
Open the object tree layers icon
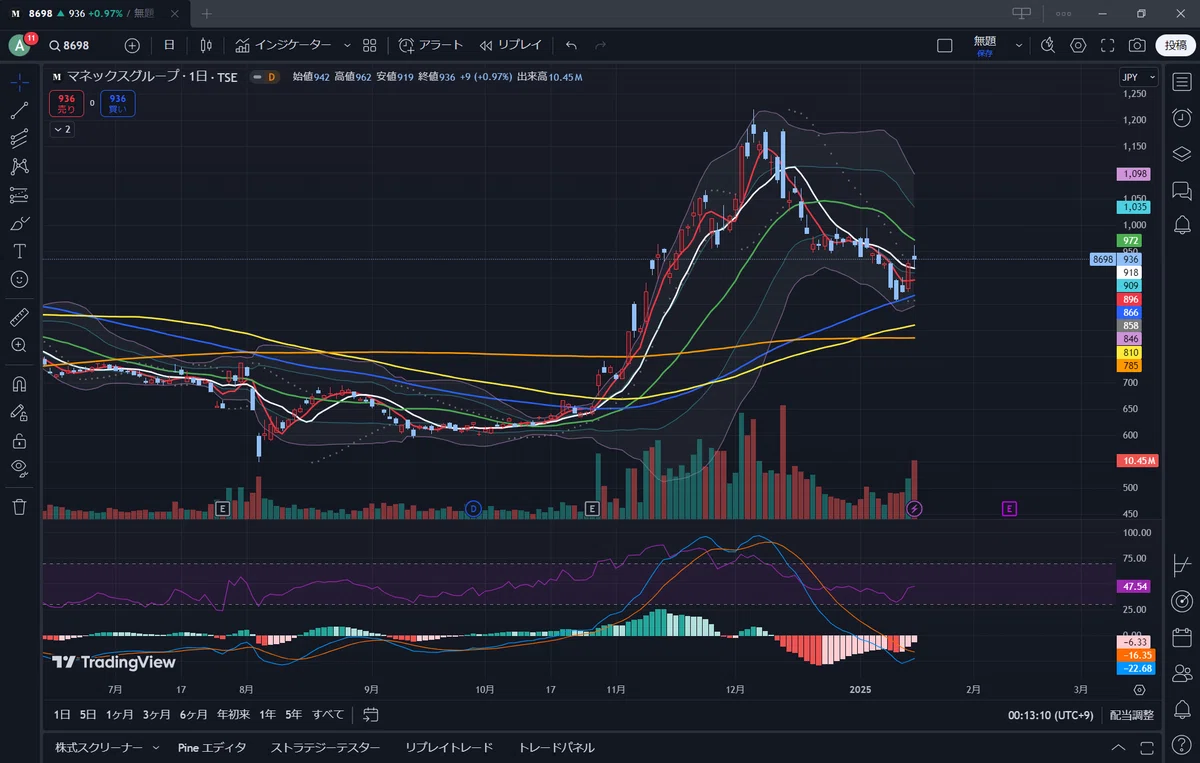coord(1182,154)
